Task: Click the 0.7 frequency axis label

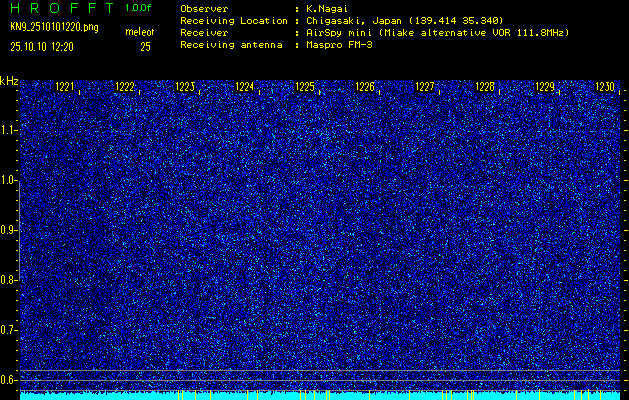Action: pyautogui.click(x=10, y=329)
